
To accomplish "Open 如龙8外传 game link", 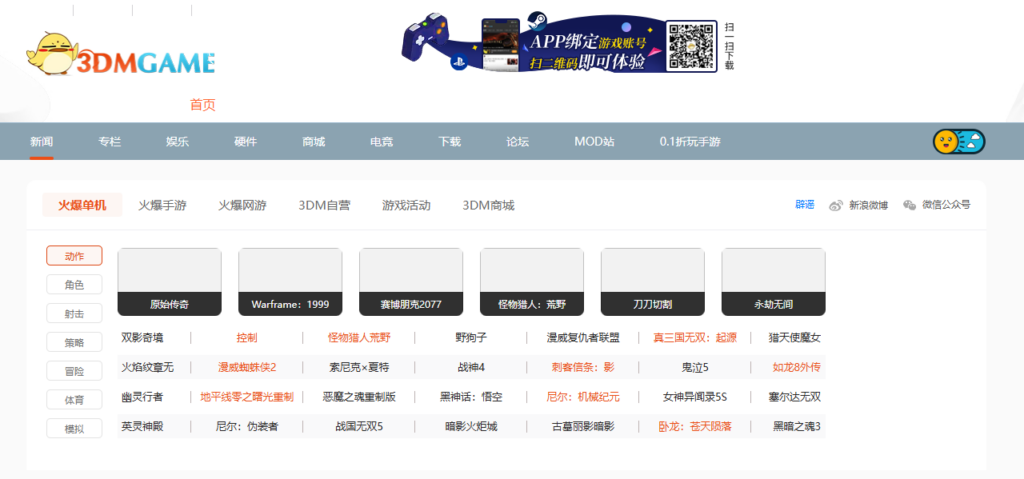I will [x=797, y=367].
